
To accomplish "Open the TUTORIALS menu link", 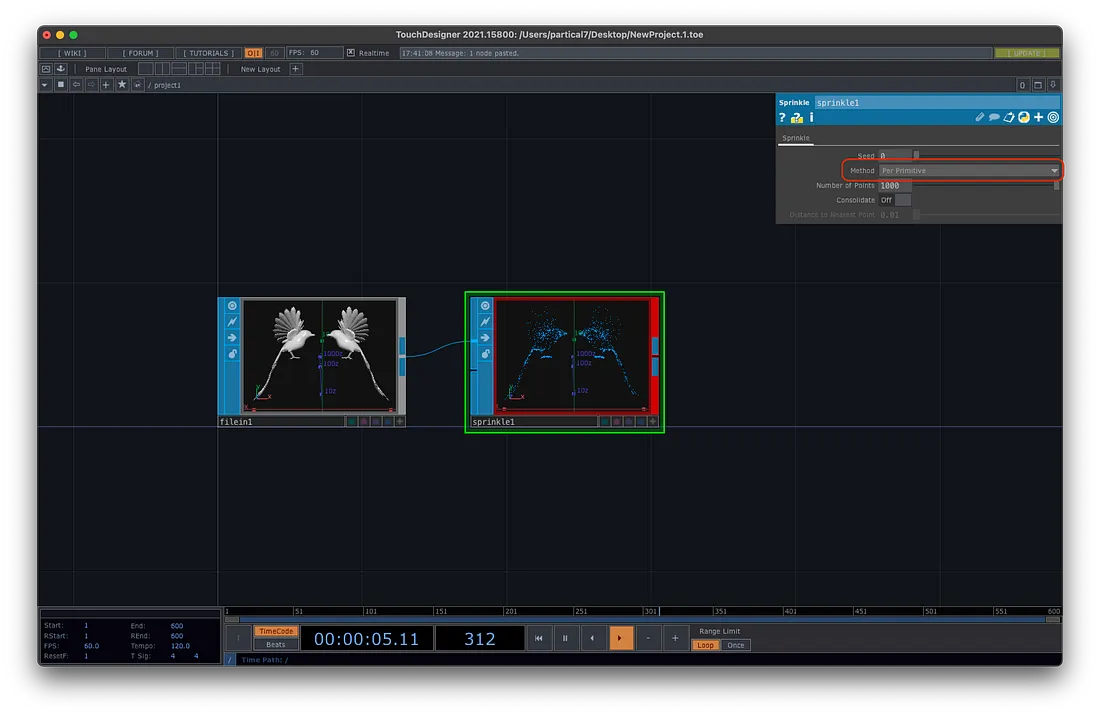I will (x=210, y=53).
